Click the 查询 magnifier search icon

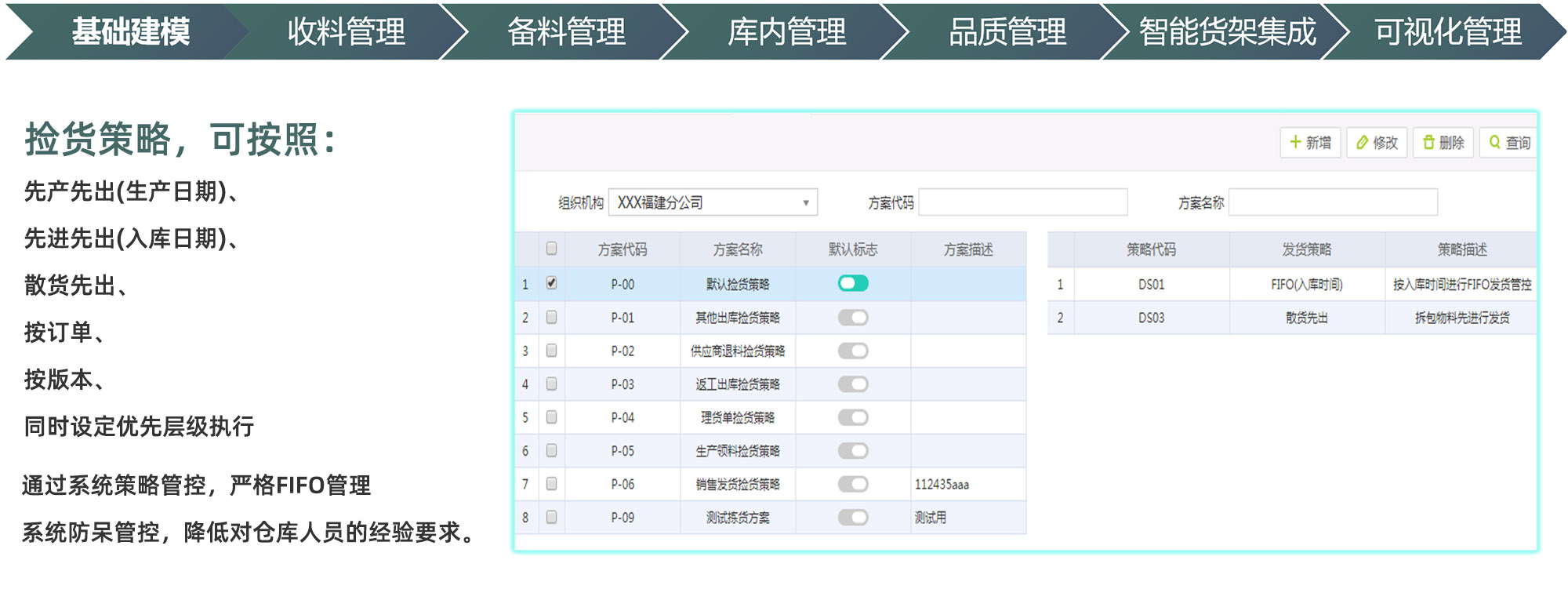click(x=1508, y=143)
